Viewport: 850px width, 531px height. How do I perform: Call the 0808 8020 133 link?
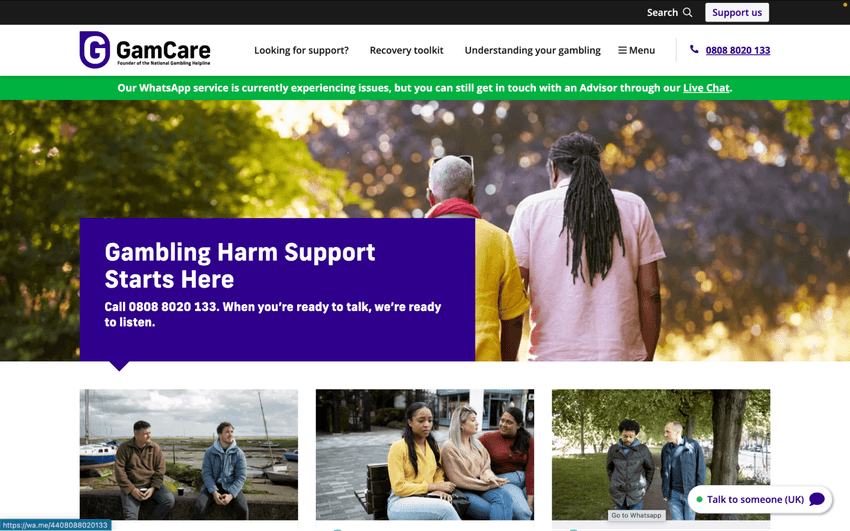738,50
